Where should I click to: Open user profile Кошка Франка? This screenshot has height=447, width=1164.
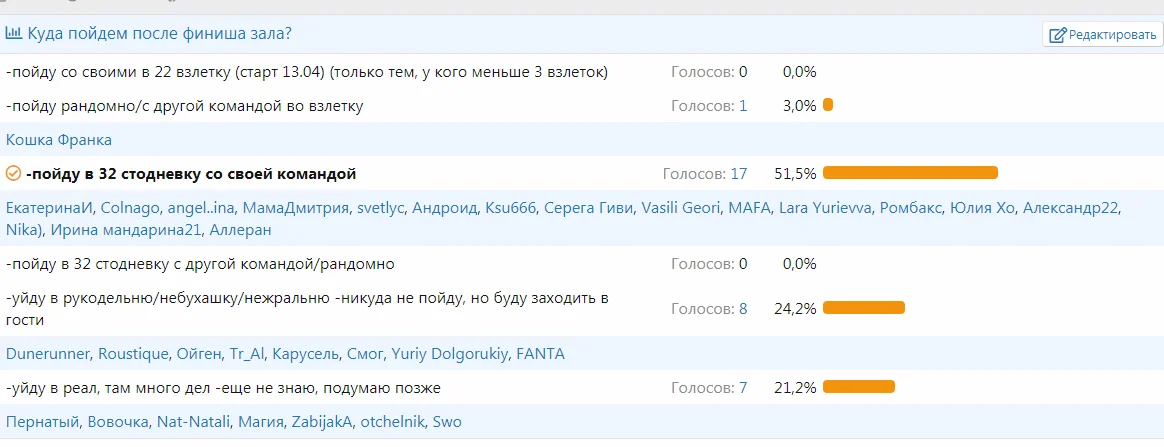point(59,140)
